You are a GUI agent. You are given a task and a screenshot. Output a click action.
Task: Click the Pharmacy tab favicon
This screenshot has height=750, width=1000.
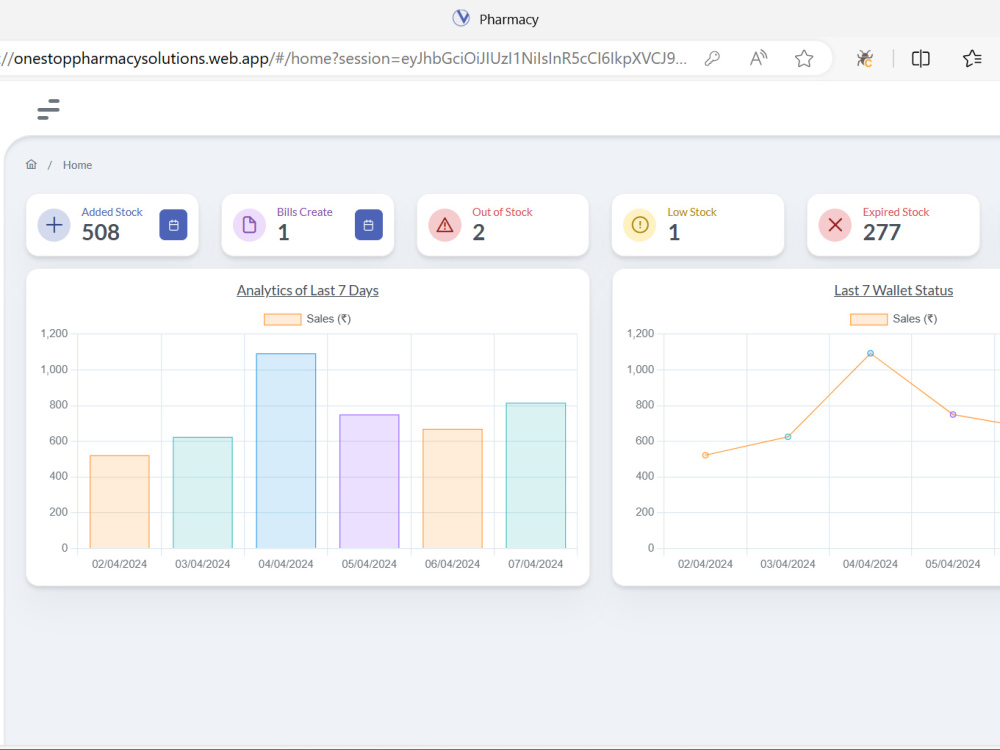461,18
